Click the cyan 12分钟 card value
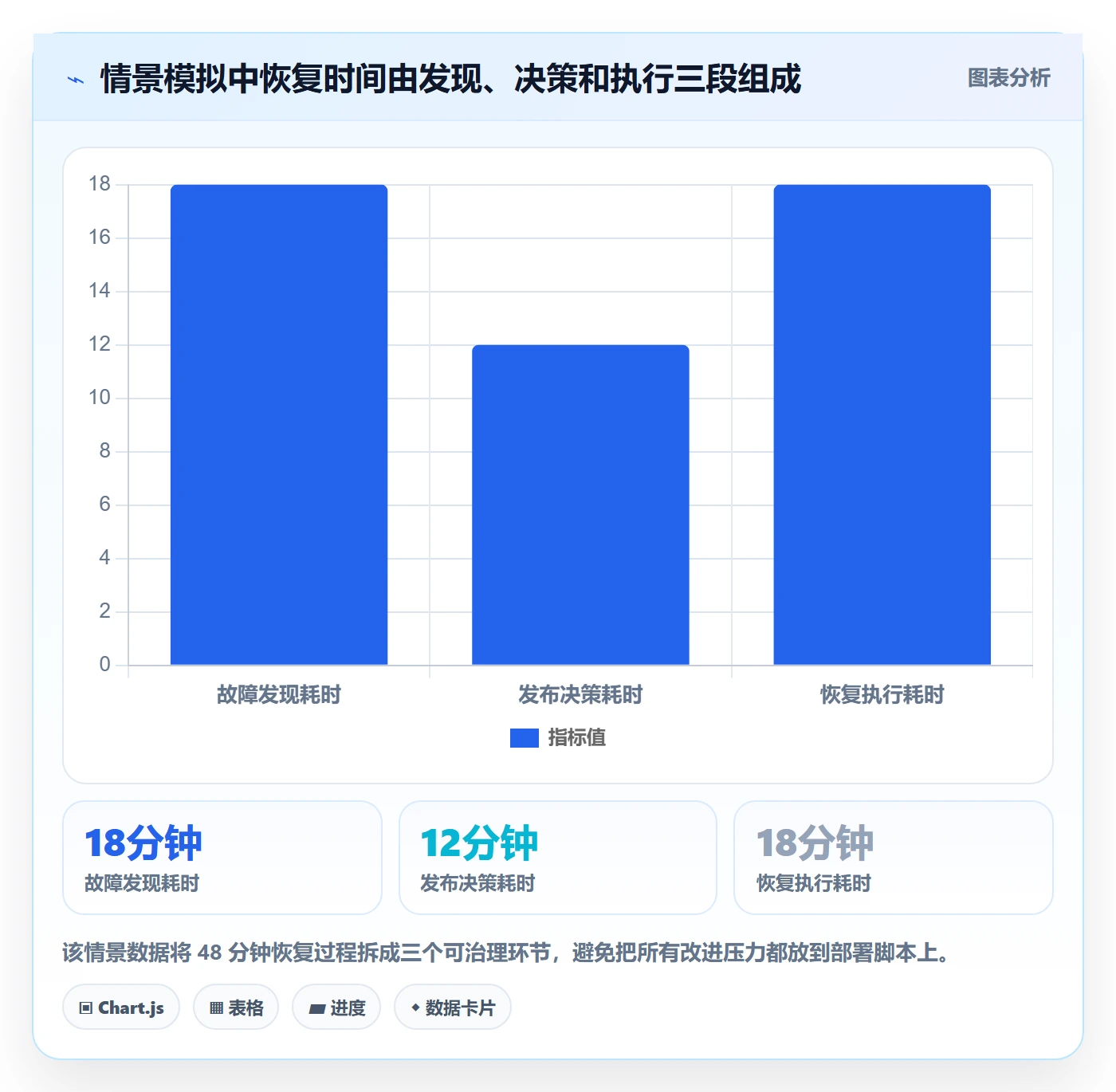This screenshot has height=1092, width=1116. [x=479, y=843]
